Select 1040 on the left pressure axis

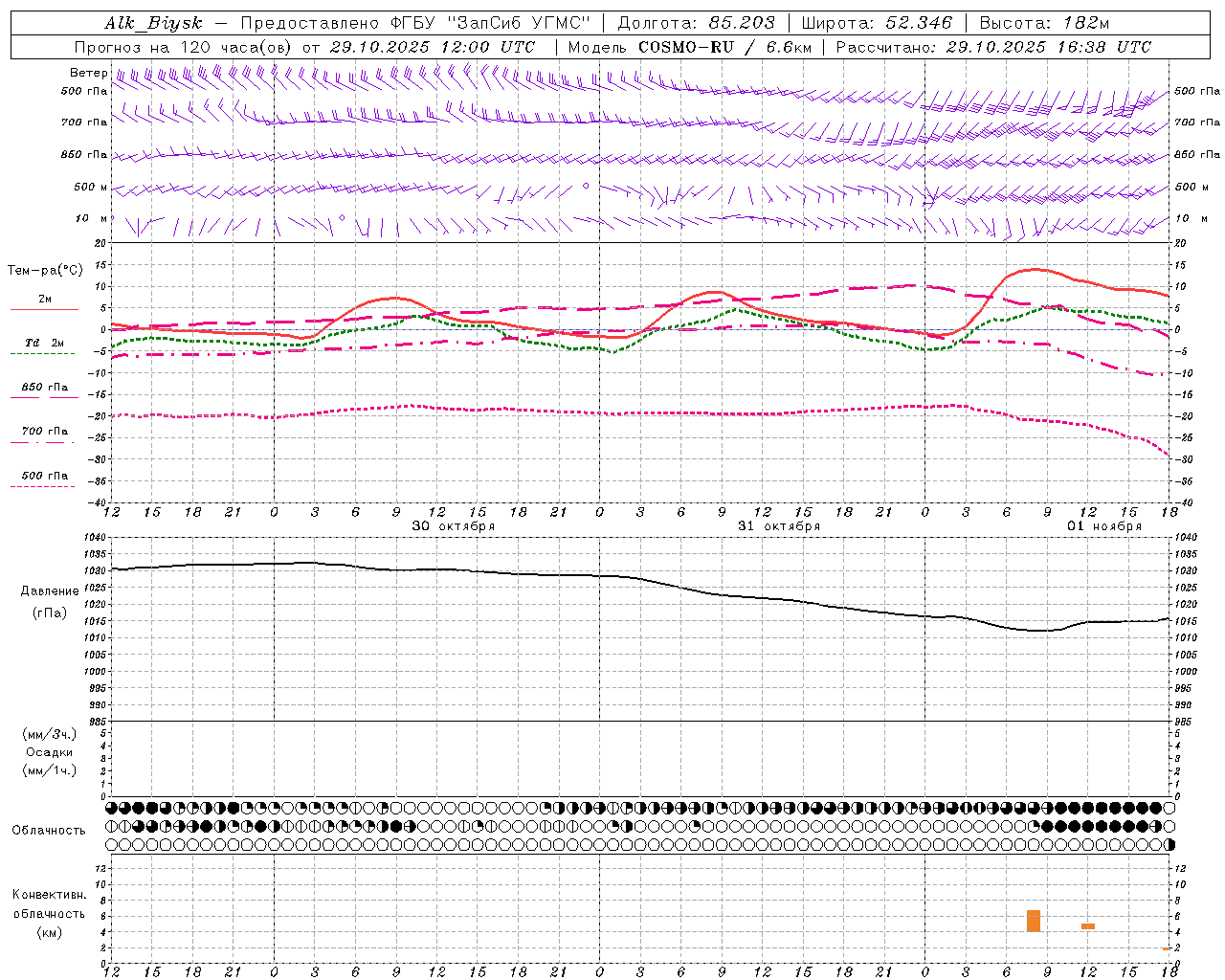[x=94, y=538]
